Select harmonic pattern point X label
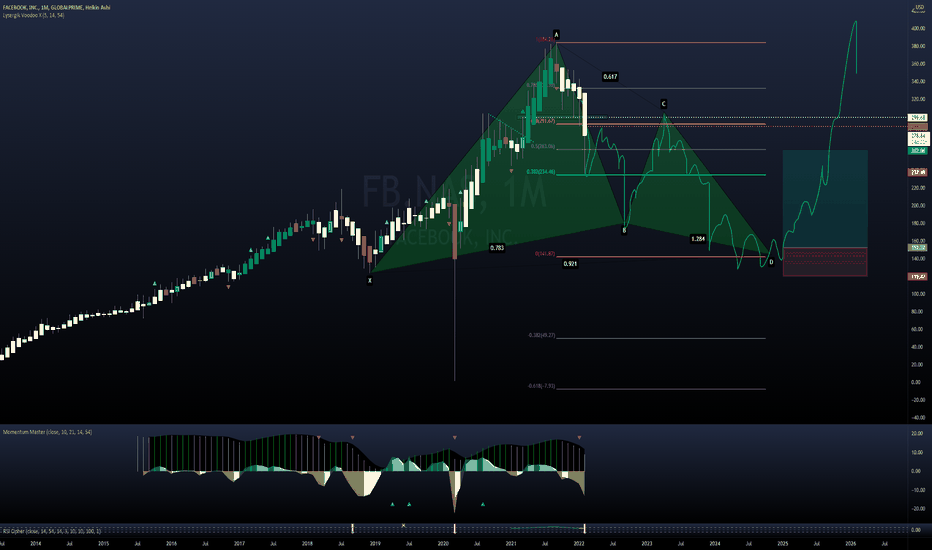This screenshot has height=550, width=932. [370, 280]
